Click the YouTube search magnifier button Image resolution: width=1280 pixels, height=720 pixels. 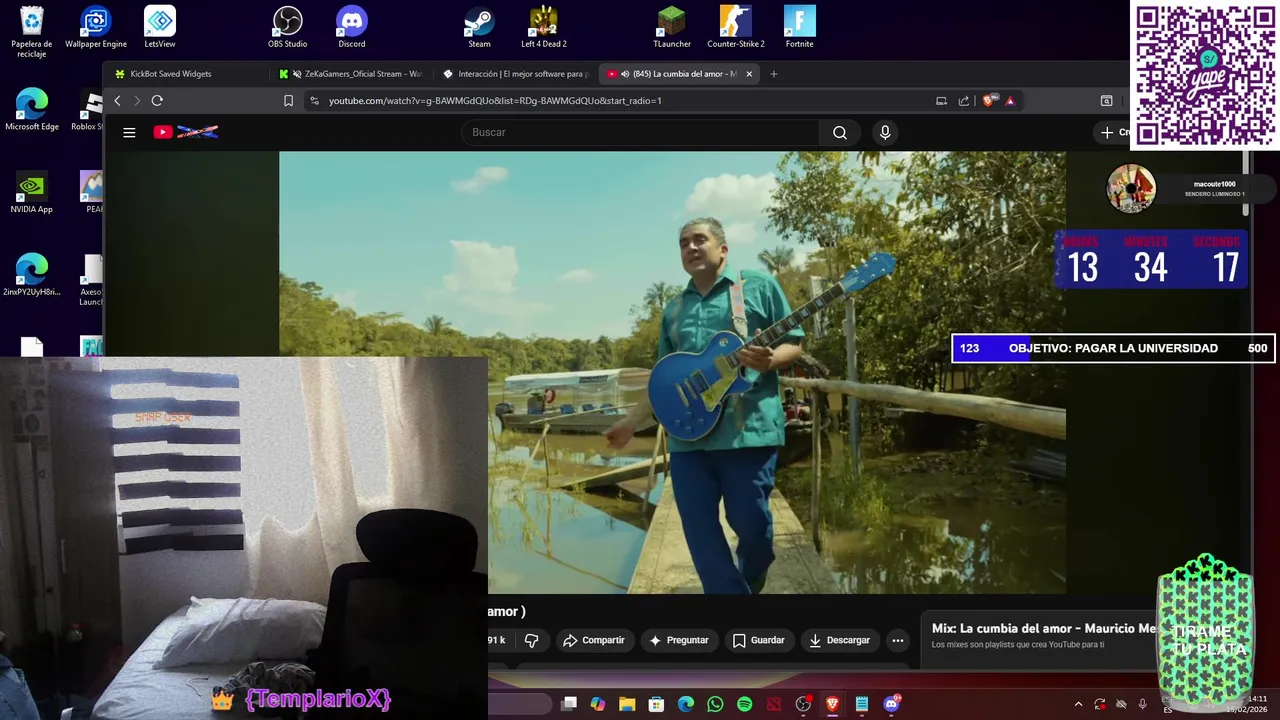(x=840, y=132)
